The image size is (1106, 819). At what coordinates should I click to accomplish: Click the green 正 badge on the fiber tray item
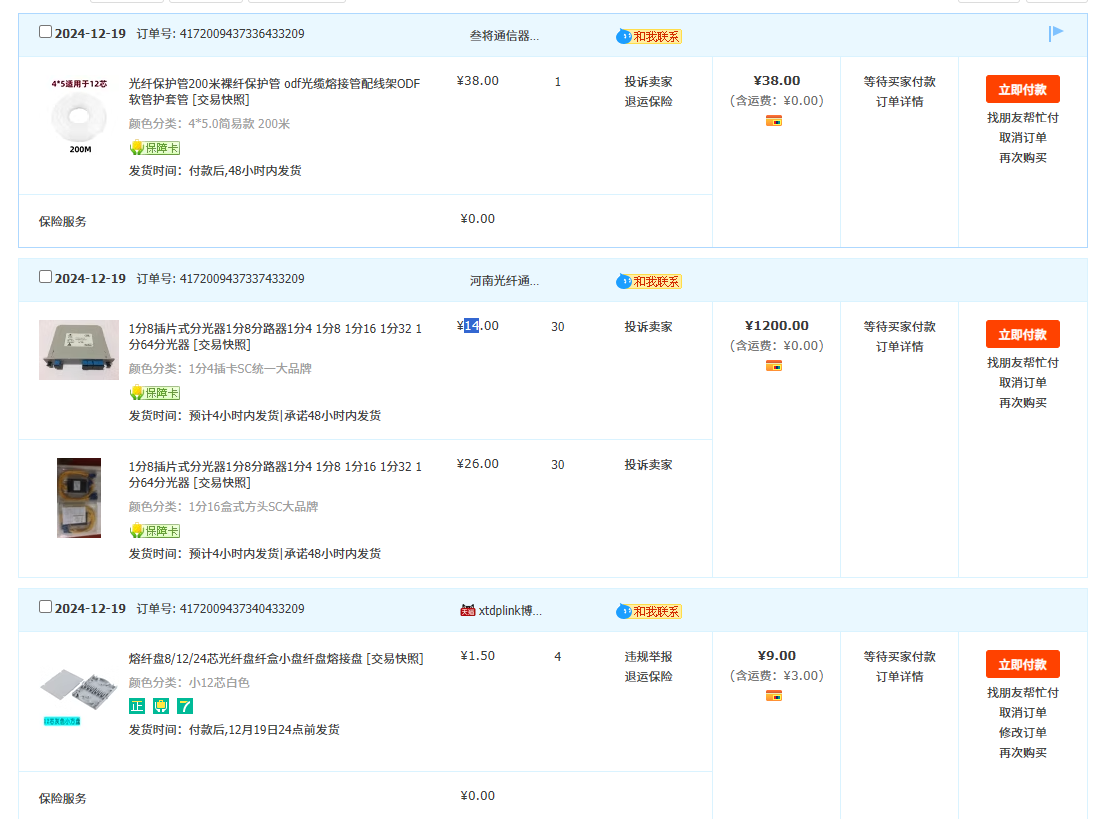pos(137,706)
